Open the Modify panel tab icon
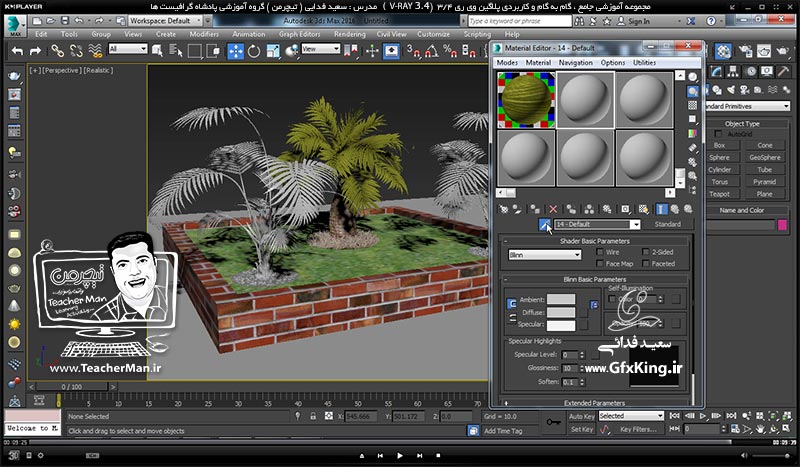Screen dimensions: 800x467 [716, 71]
